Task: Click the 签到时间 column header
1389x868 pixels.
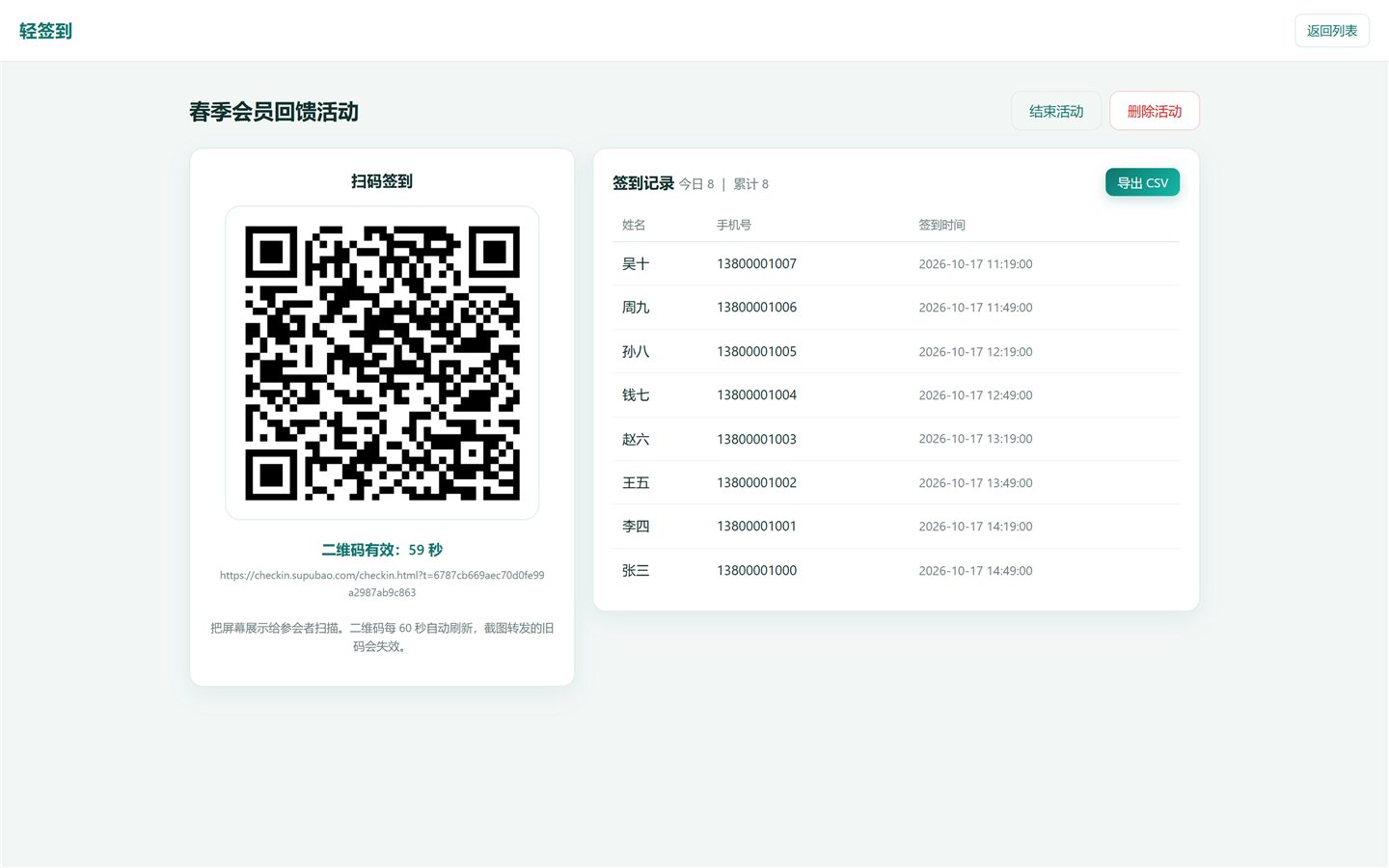Action: [941, 225]
